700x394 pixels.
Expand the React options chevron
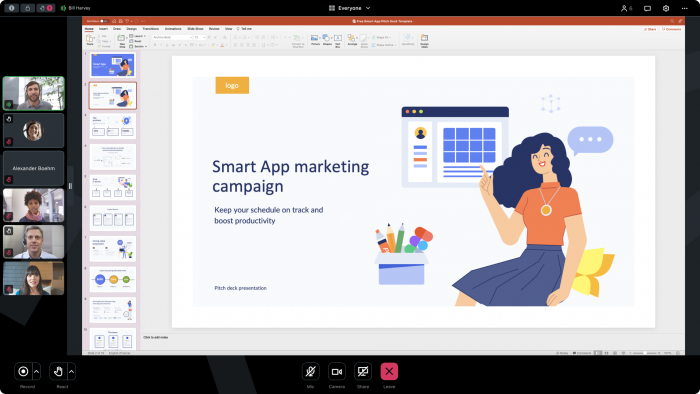pyautogui.click(x=71, y=371)
